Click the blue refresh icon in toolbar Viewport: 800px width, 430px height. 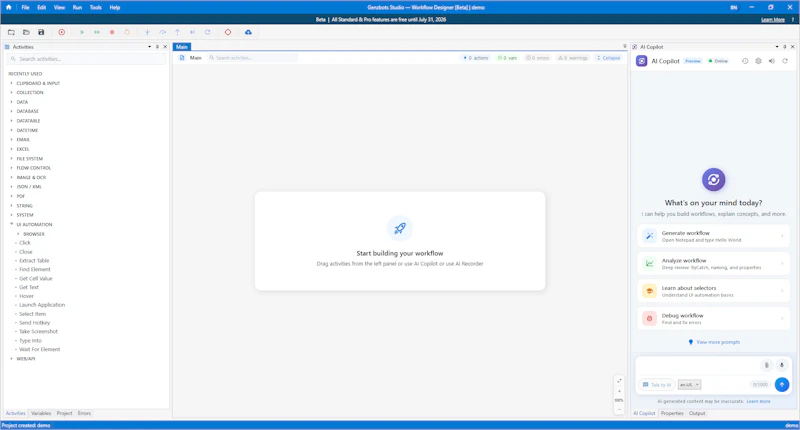(208, 32)
